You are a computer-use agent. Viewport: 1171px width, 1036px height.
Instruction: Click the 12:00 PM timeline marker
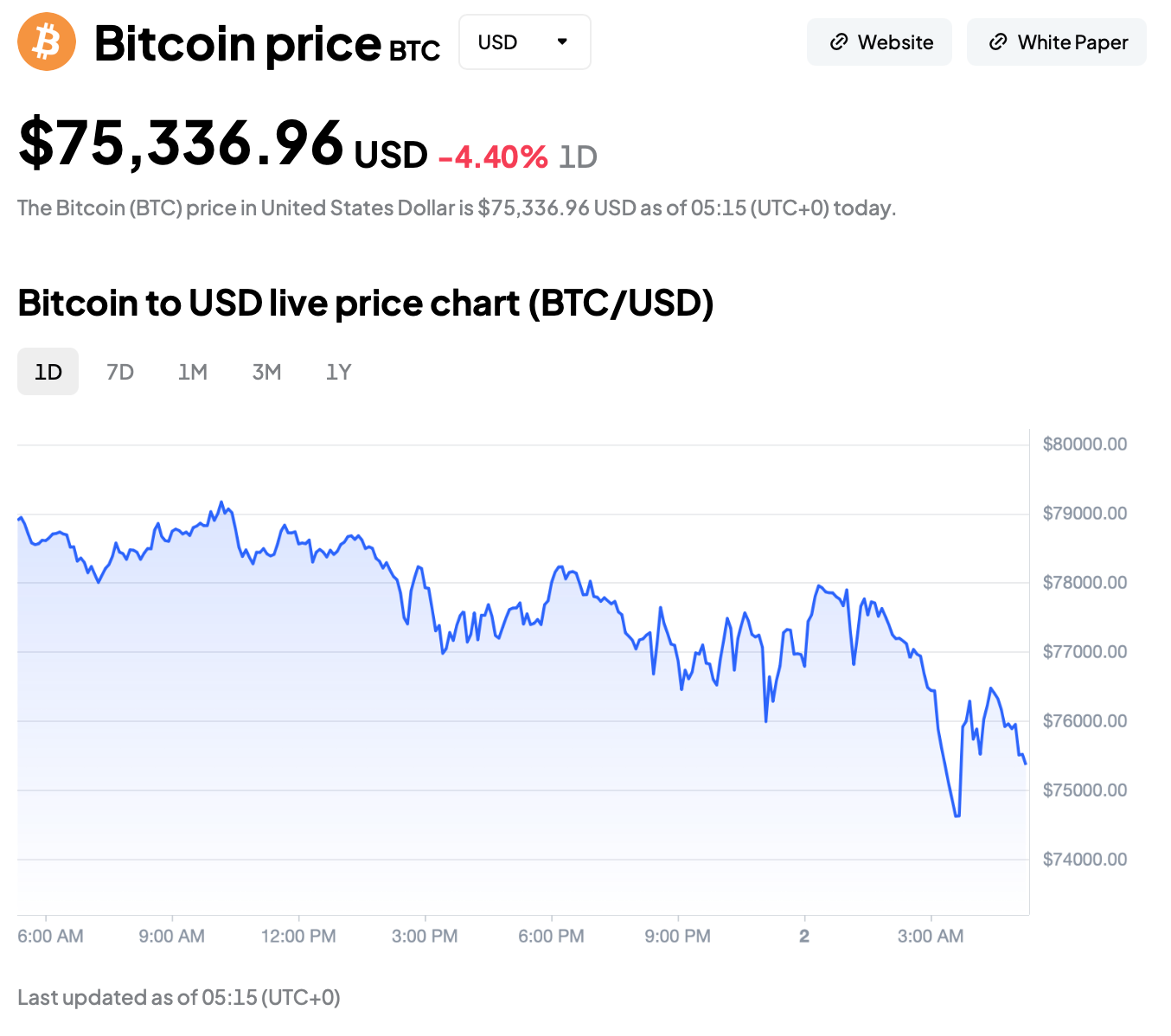298,936
